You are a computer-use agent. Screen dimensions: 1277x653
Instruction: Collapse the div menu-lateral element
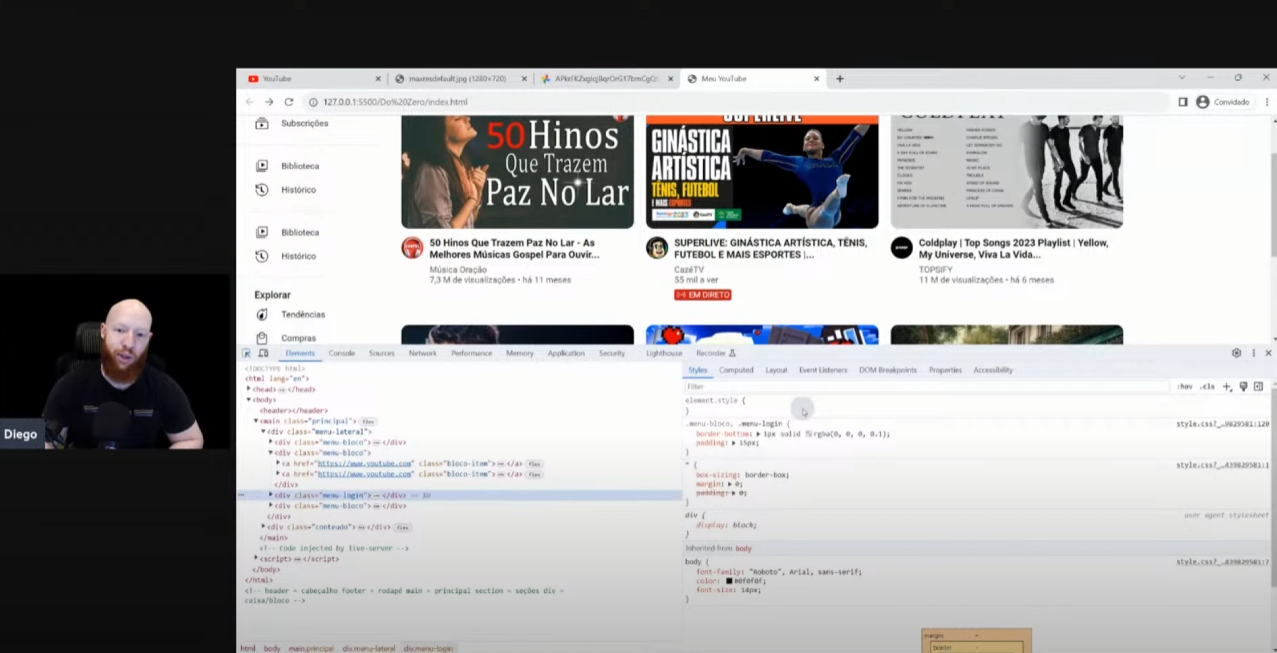pos(264,432)
